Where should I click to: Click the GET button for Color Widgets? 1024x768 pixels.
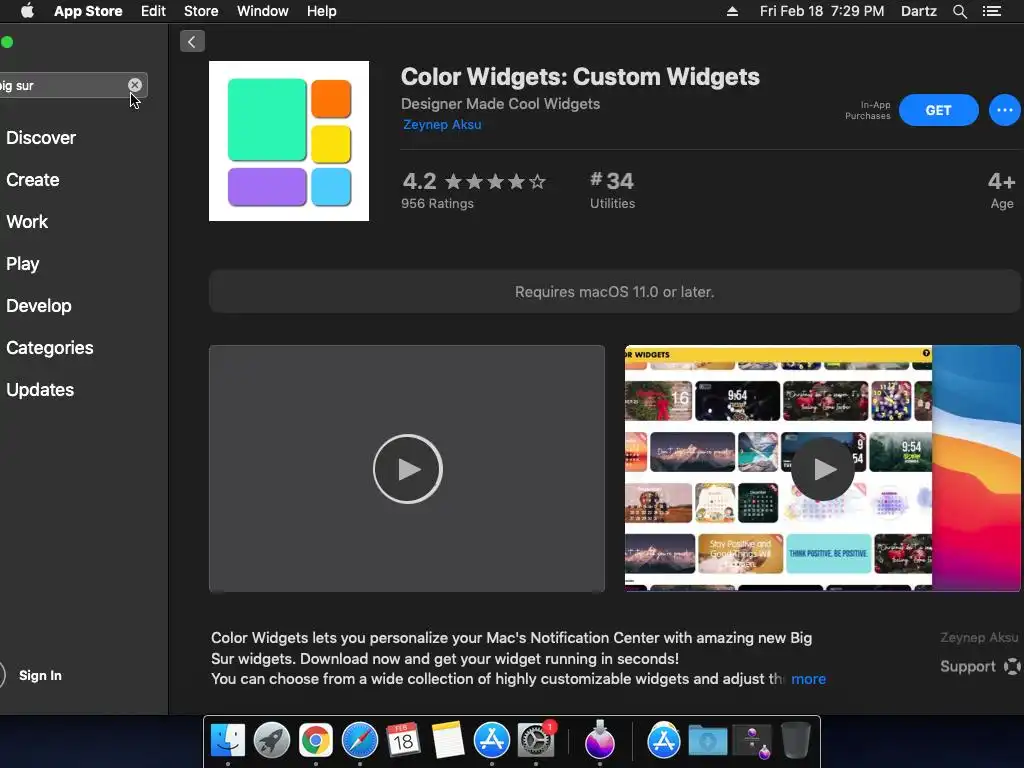click(x=938, y=110)
